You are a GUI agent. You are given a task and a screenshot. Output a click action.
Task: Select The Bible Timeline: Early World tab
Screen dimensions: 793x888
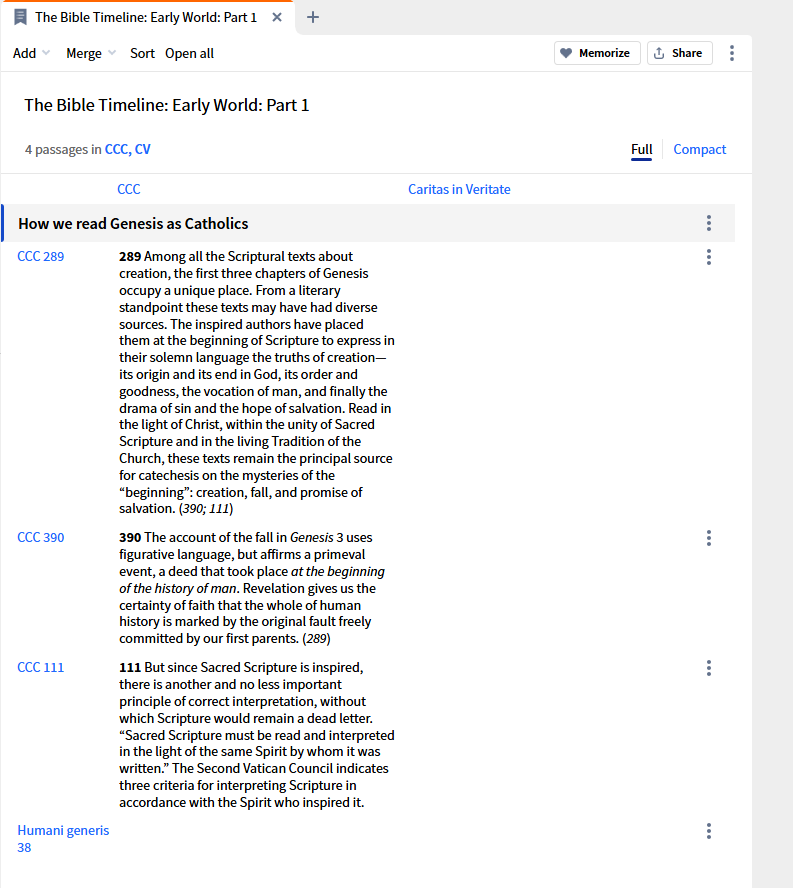[x=146, y=18]
